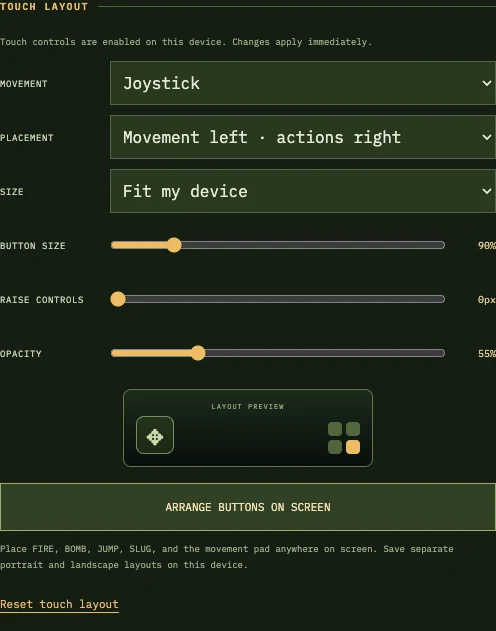Click the 'Place FIRE, BOMB, JUMP, SLUG' help text

click(x=226, y=557)
